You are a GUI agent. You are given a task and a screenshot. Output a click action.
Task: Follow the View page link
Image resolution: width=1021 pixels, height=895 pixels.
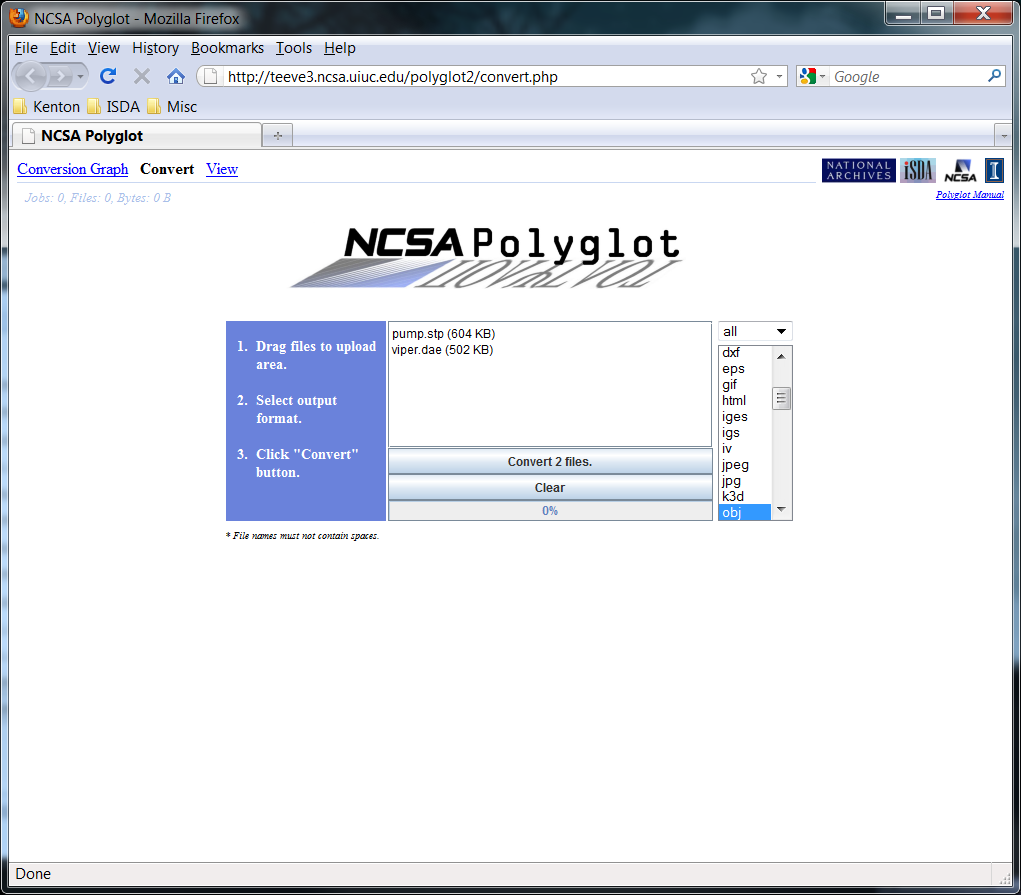(x=222, y=169)
